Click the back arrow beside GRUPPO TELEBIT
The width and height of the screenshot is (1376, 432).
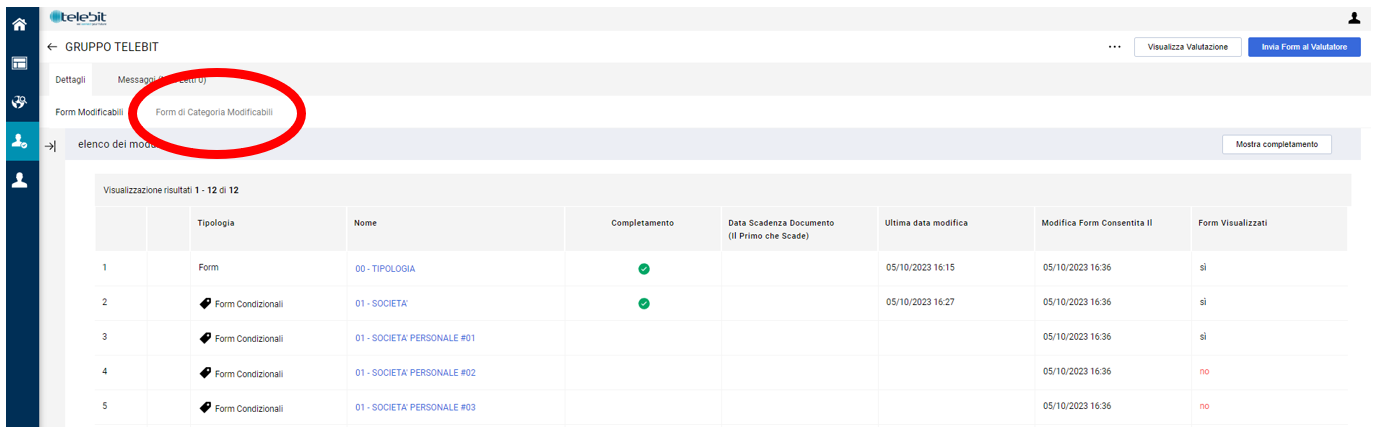point(52,47)
